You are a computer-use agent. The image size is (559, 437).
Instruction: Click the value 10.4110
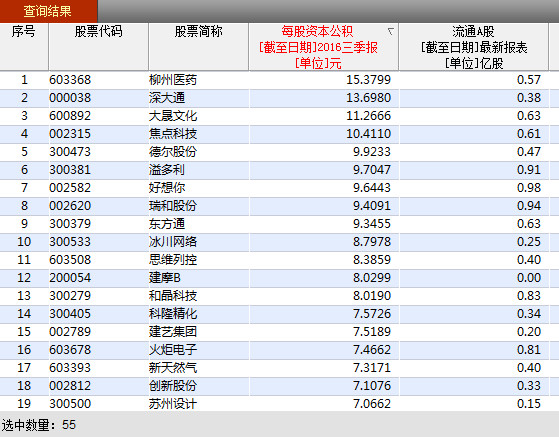pos(369,134)
